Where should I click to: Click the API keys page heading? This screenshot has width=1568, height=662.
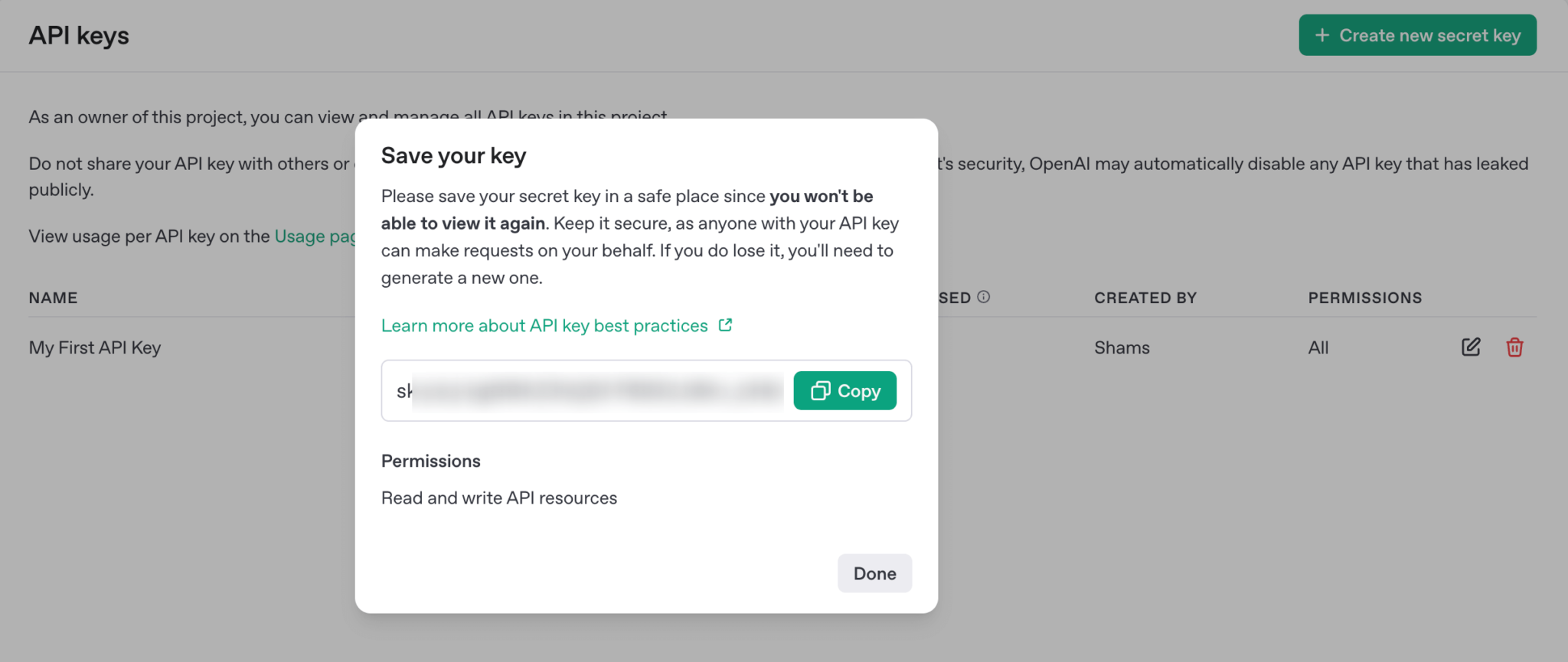79,36
